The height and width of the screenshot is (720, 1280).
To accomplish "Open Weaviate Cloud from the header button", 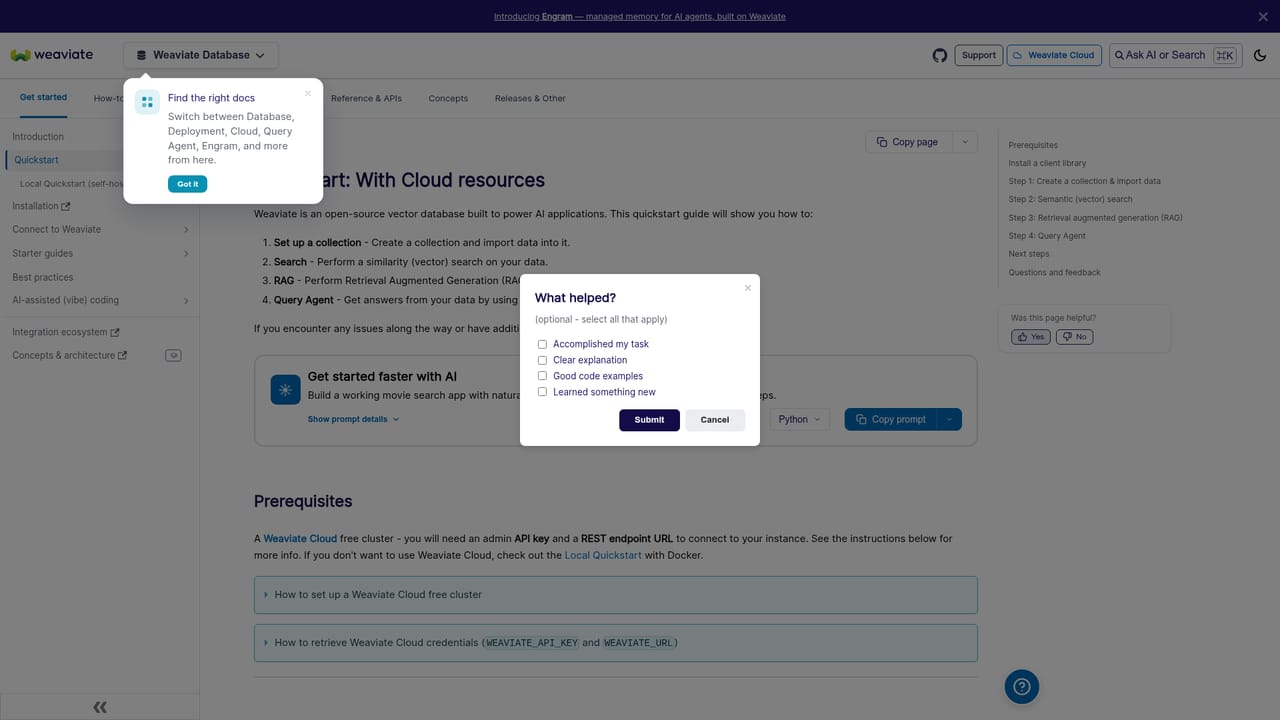I will 1054,55.
